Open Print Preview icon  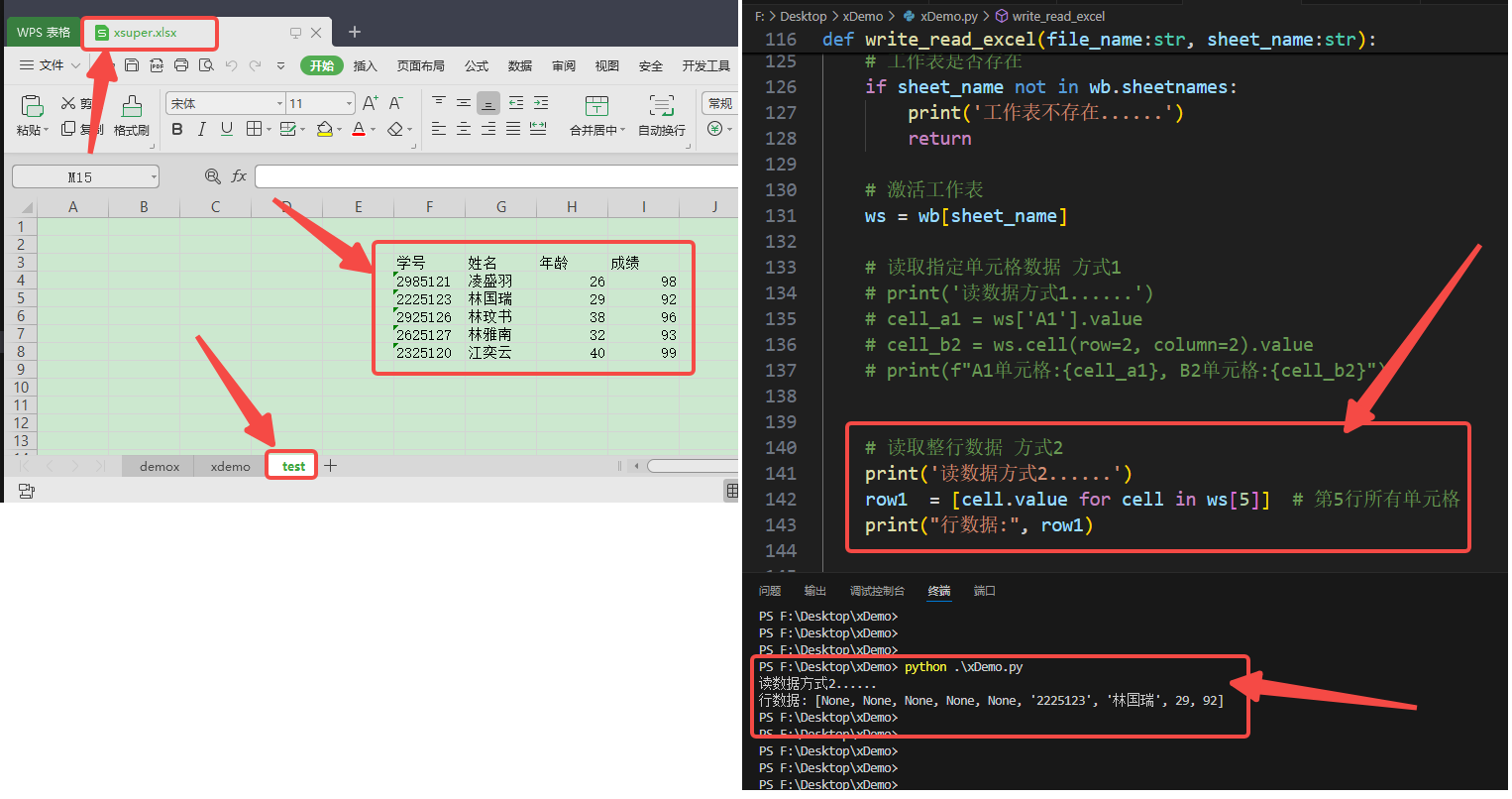pyautogui.click(x=206, y=65)
